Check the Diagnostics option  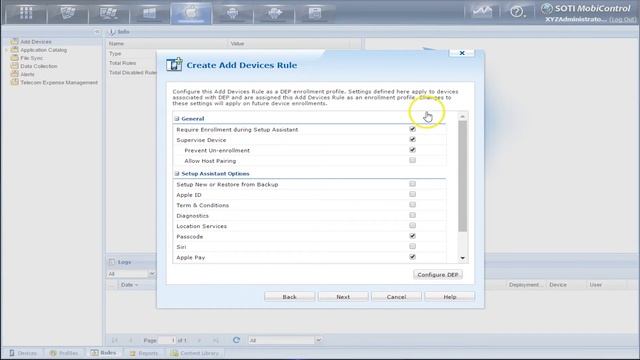coord(413,215)
